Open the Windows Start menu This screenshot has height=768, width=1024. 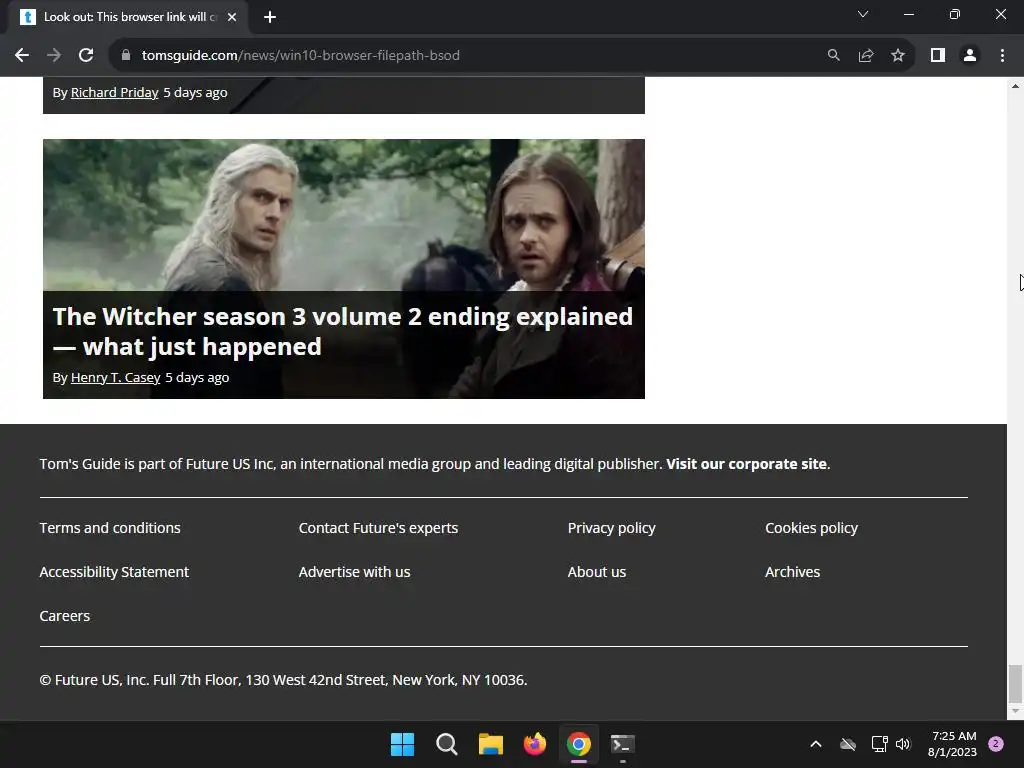point(402,744)
